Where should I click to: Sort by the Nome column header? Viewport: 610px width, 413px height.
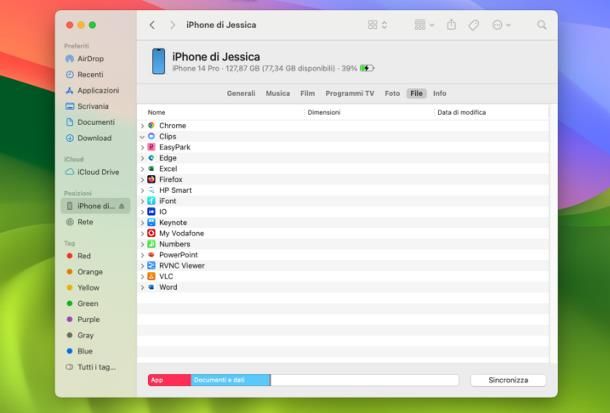pyautogui.click(x=156, y=112)
